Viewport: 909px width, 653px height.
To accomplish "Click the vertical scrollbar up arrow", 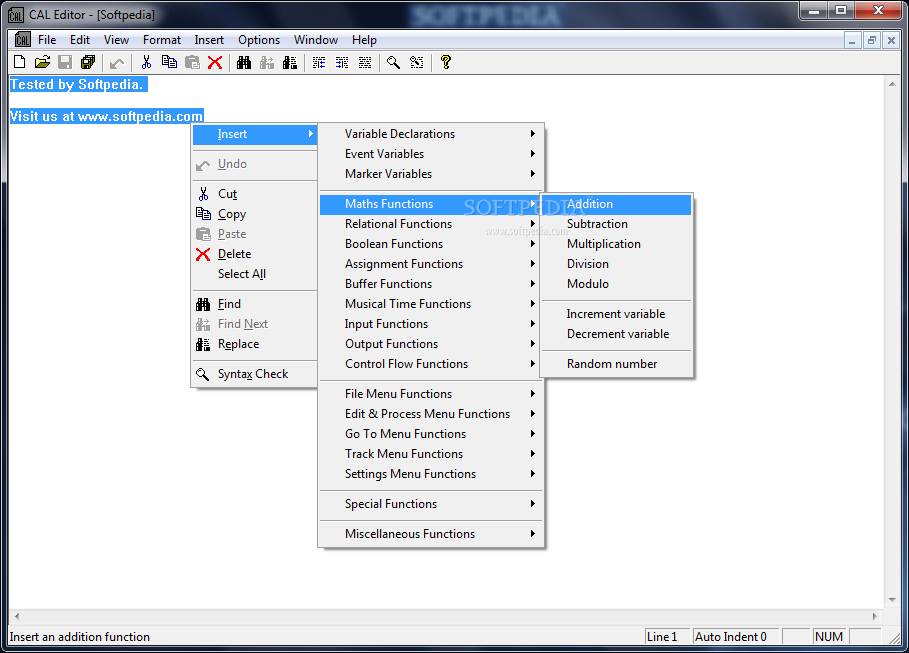I will point(892,84).
